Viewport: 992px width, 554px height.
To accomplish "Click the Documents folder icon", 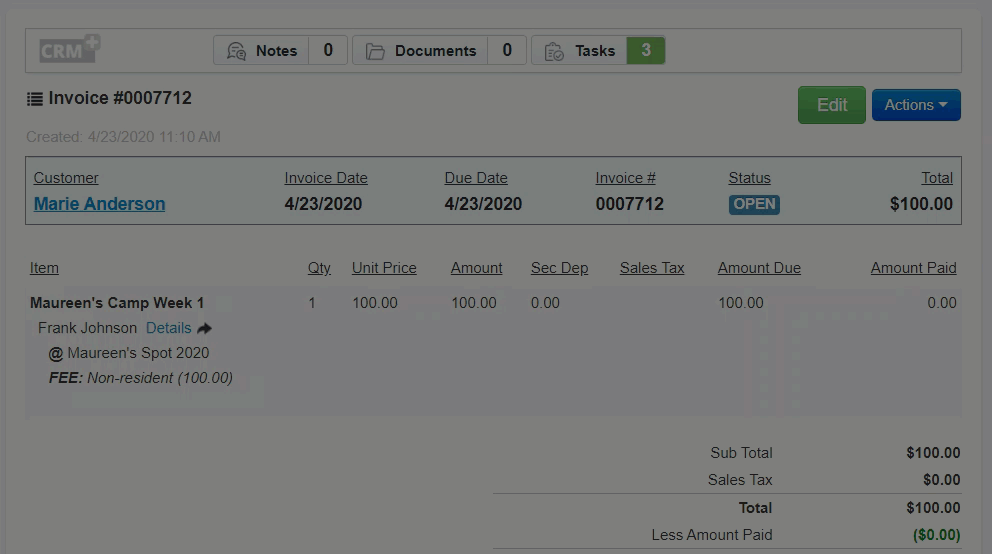I will (375, 51).
